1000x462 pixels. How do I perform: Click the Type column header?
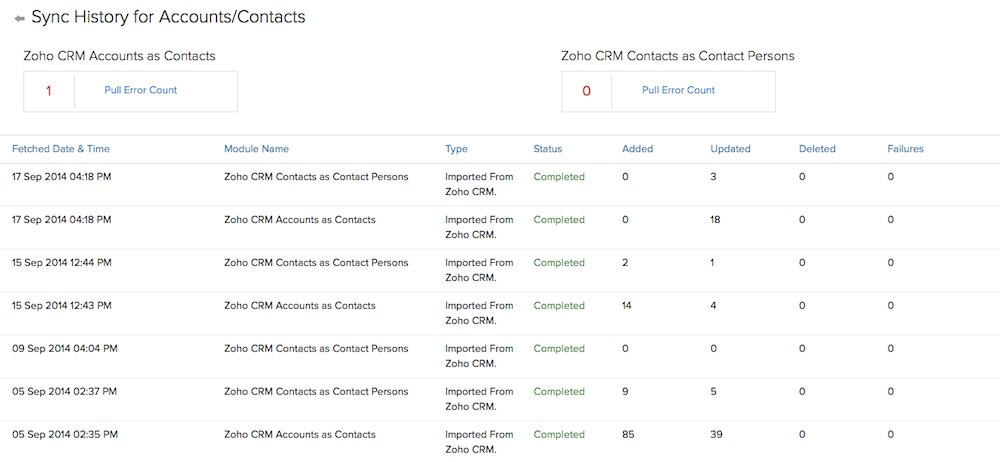click(x=456, y=149)
